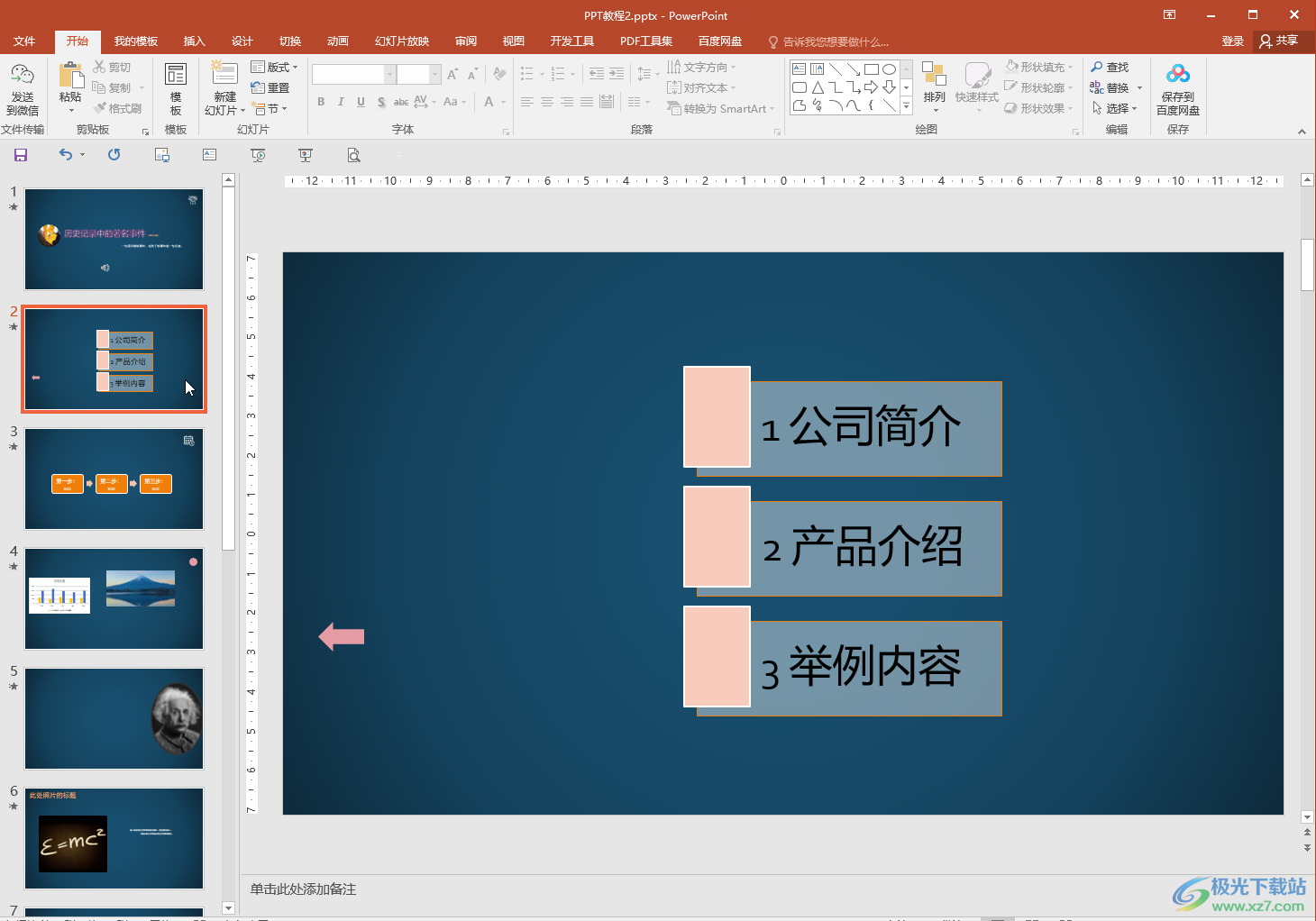Viewport: 1316px width, 921px height.
Task: Toggle Bold formatting
Action: (x=321, y=102)
